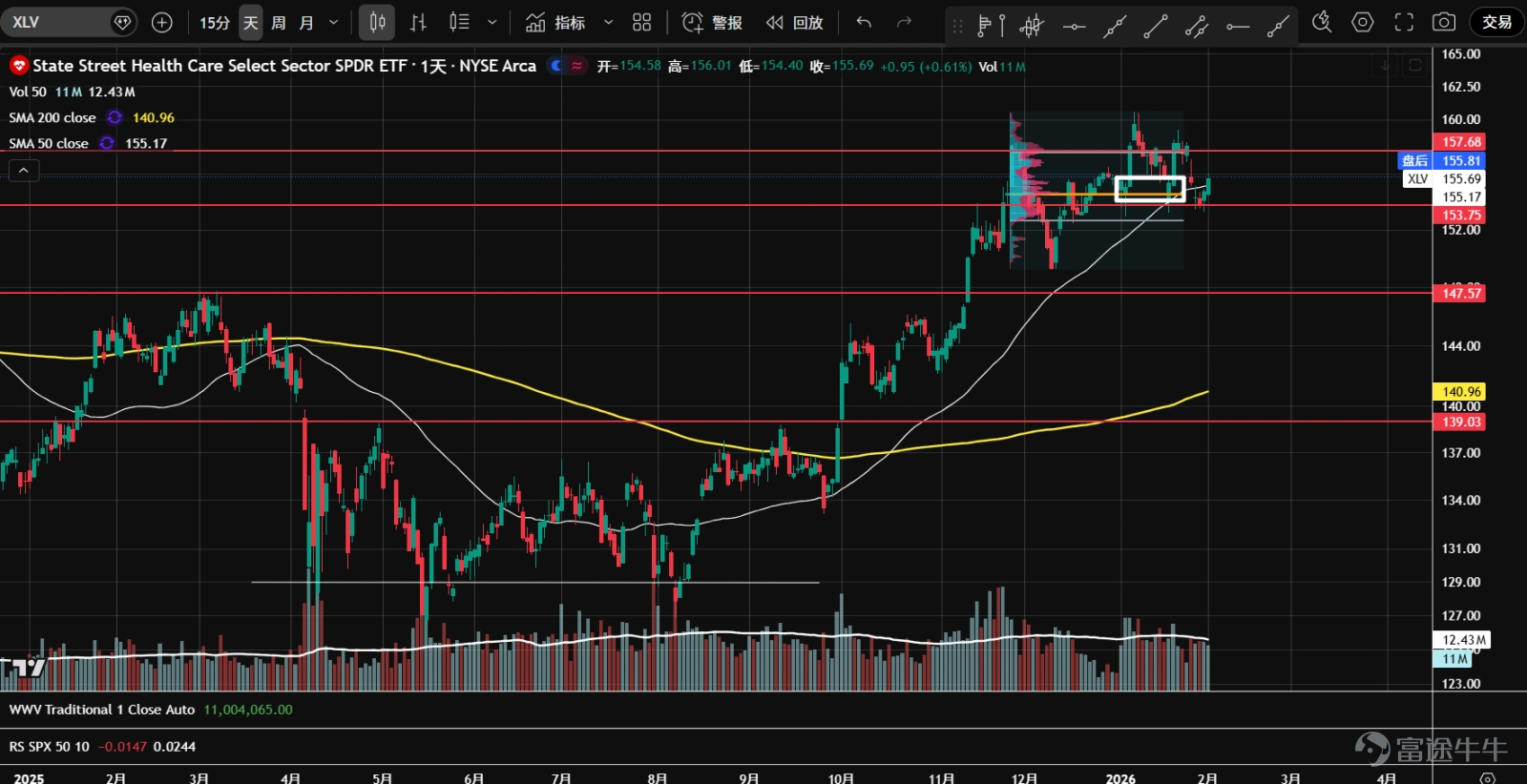Start bar replay with 回放
Screen dimensions: 1527x784
(795, 22)
